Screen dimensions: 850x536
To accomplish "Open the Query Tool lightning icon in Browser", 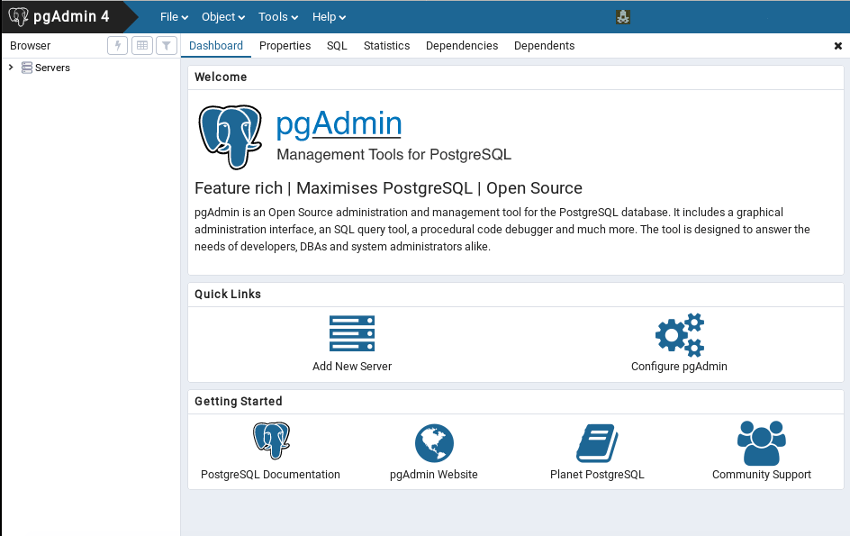I will 118,46.
